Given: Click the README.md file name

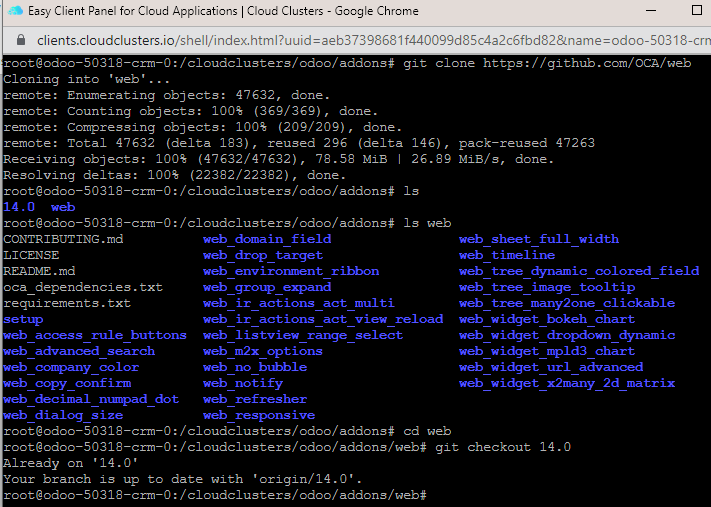Looking at the screenshot, I should click(x=39, y=271).
